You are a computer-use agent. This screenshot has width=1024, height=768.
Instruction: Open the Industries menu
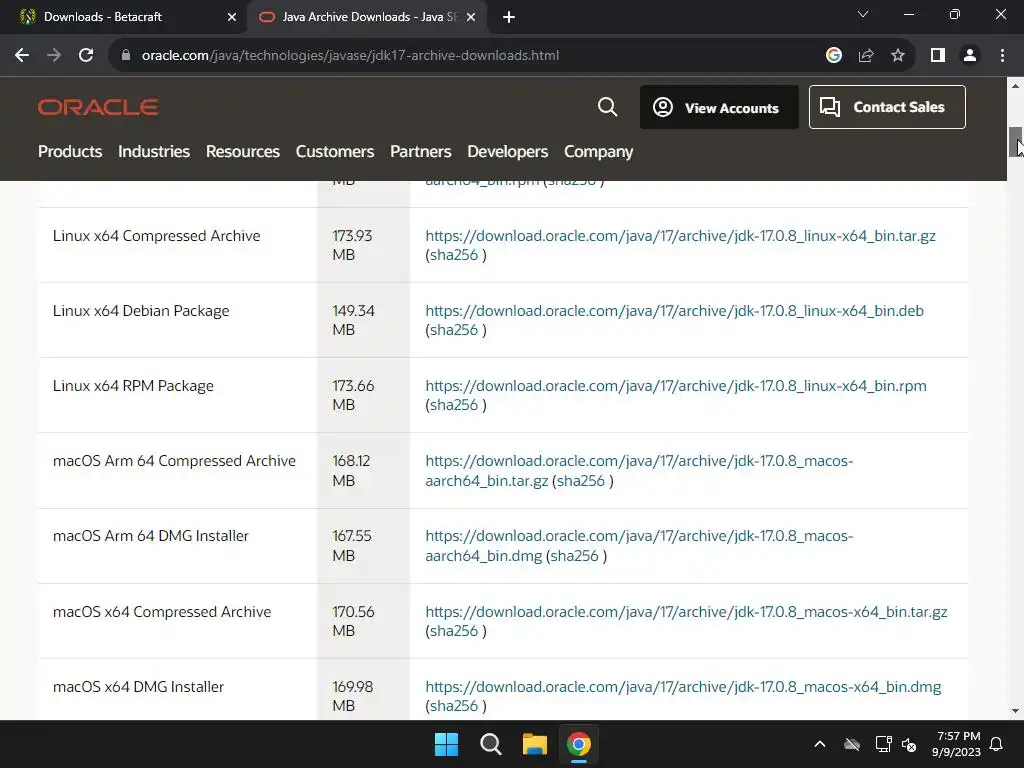pos(154,152)
